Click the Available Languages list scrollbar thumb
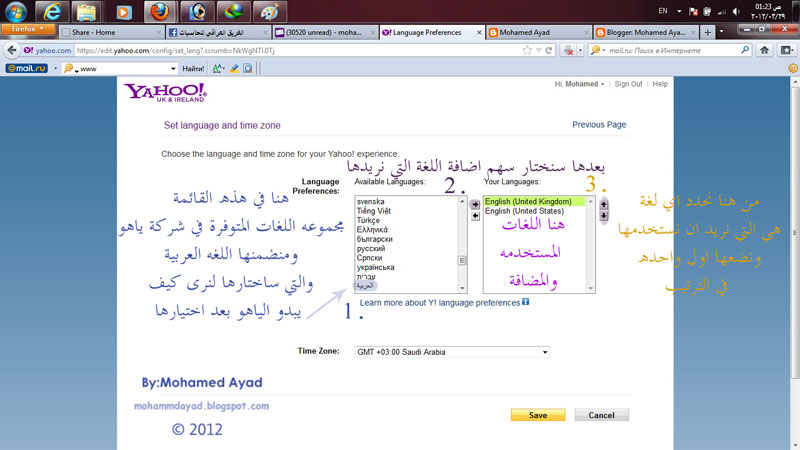 (462, 260)
